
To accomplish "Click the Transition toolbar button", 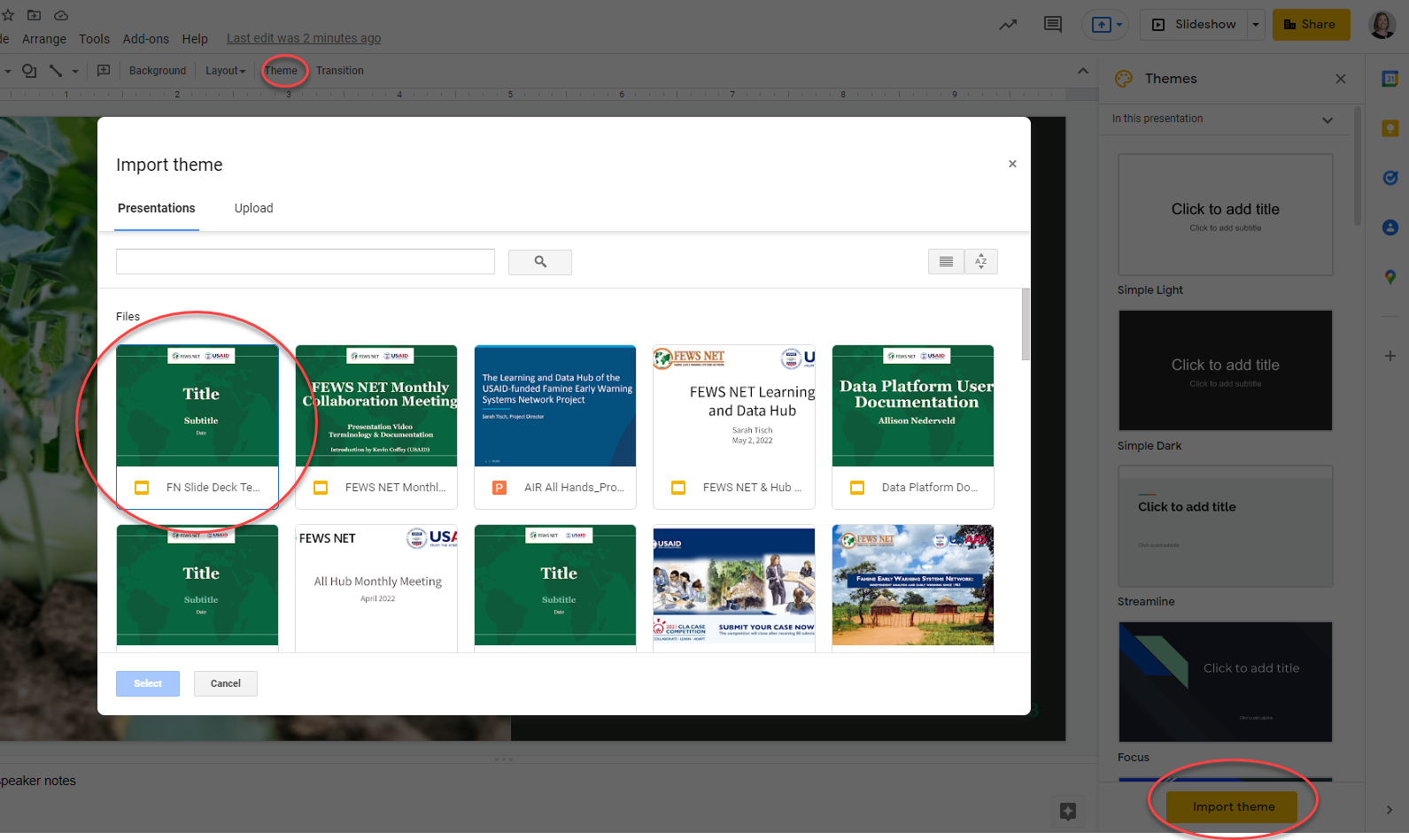I will tap(339, 71).
